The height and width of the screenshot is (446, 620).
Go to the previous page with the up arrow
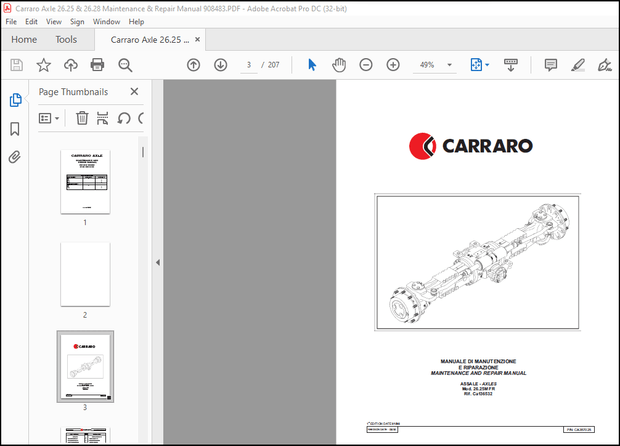click(193, 65)
